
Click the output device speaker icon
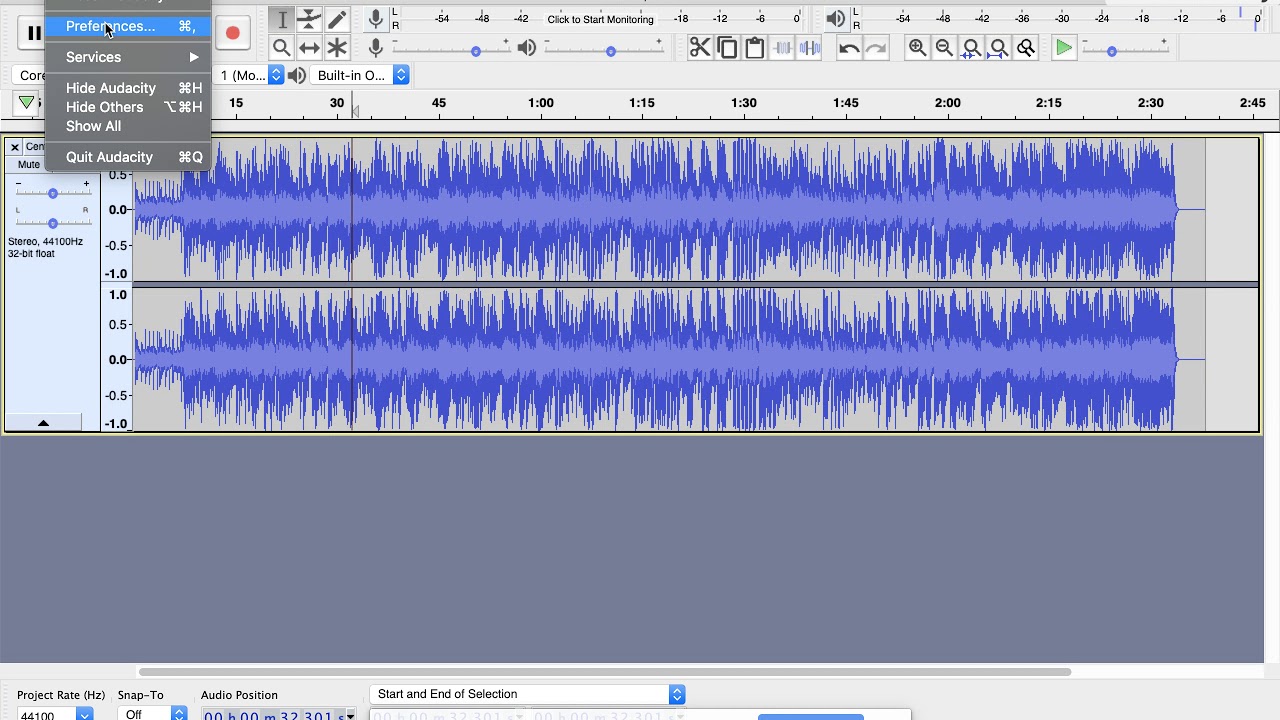pyautogui.click(x=297, y=75)
